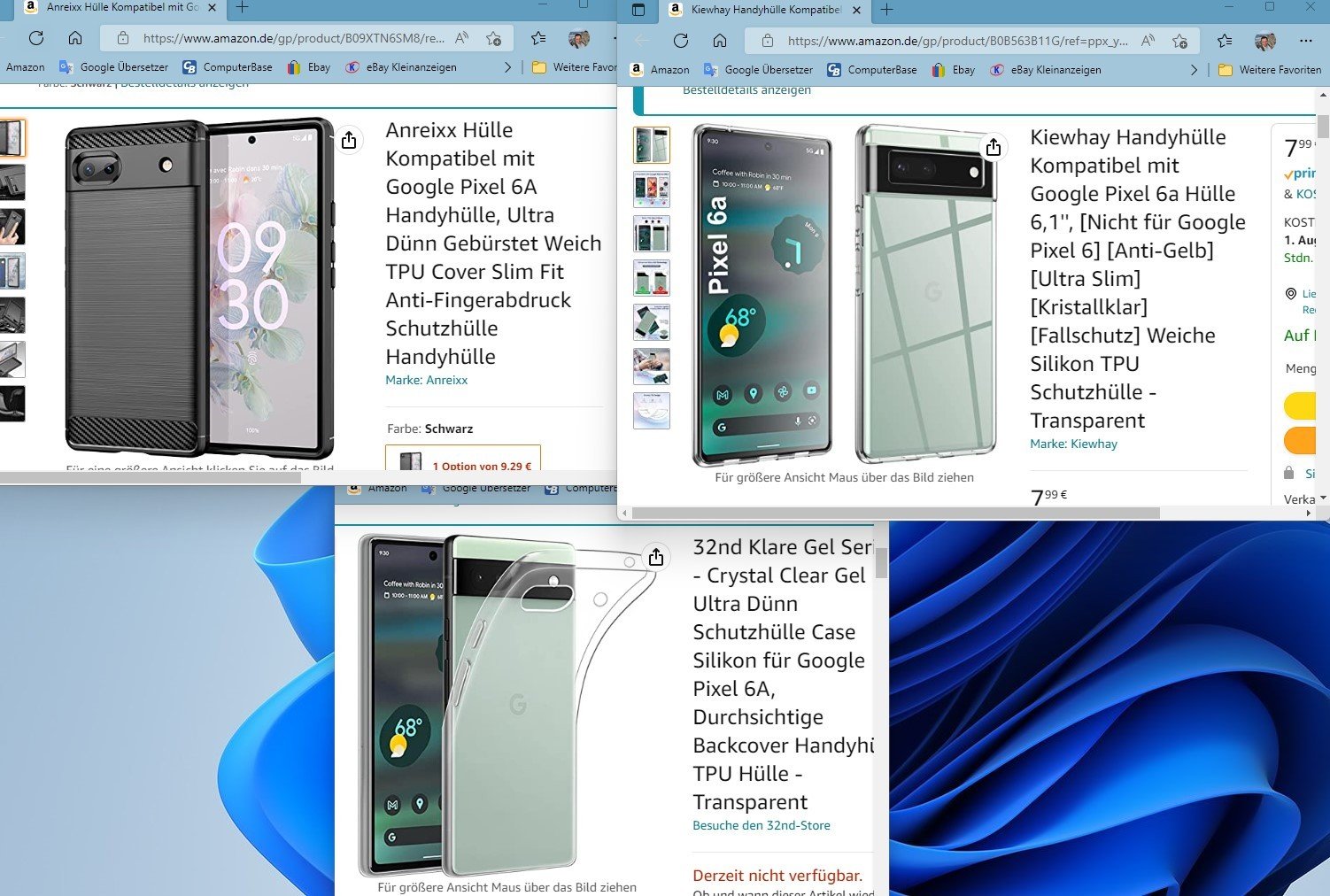Screen dimensions: 1330x896
Task: Click the Kiewhay window vertical scrollbar thumb
Action: click(1323, 126)
